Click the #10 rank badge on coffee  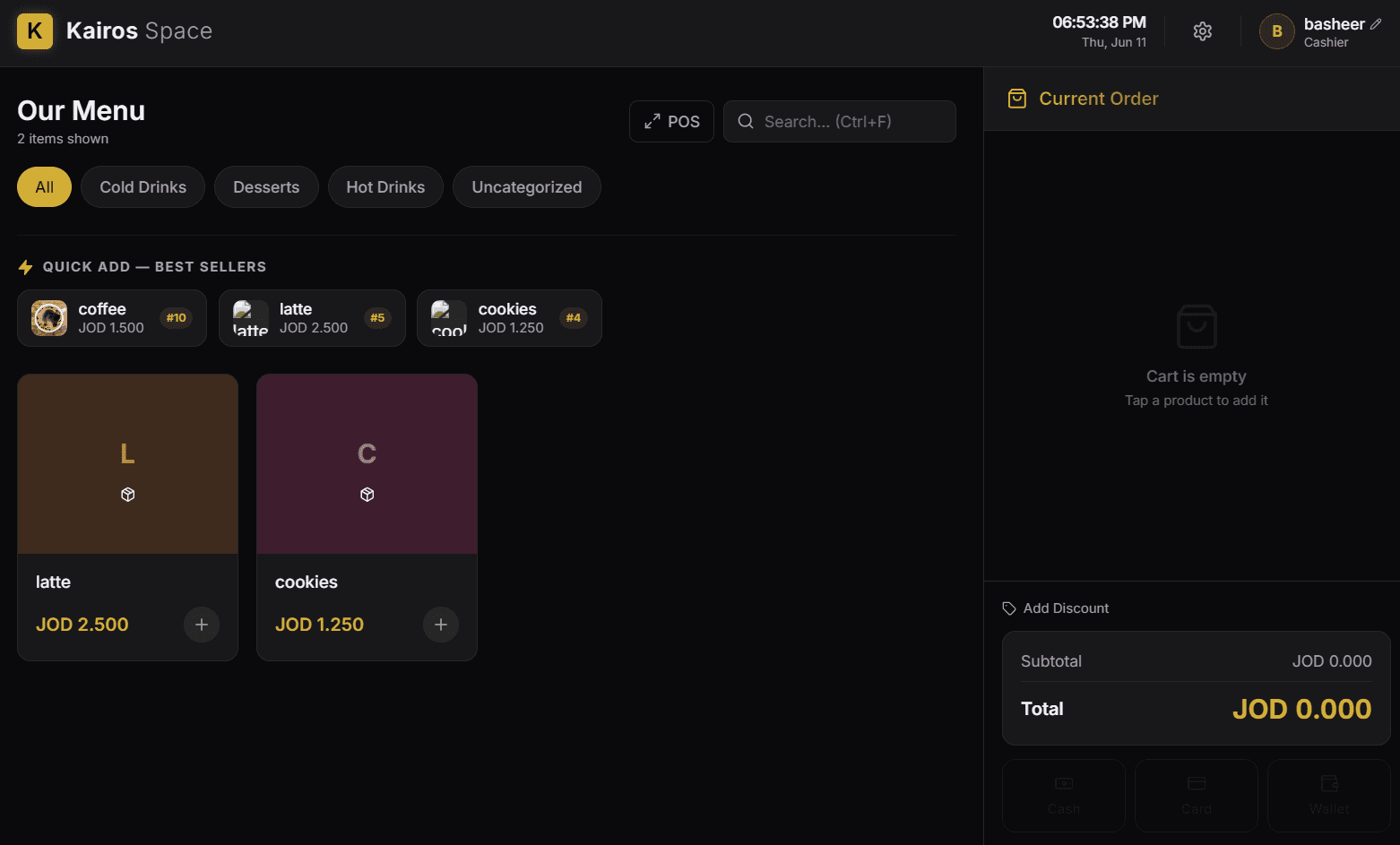pyautogui.click(x=177, y=318)
